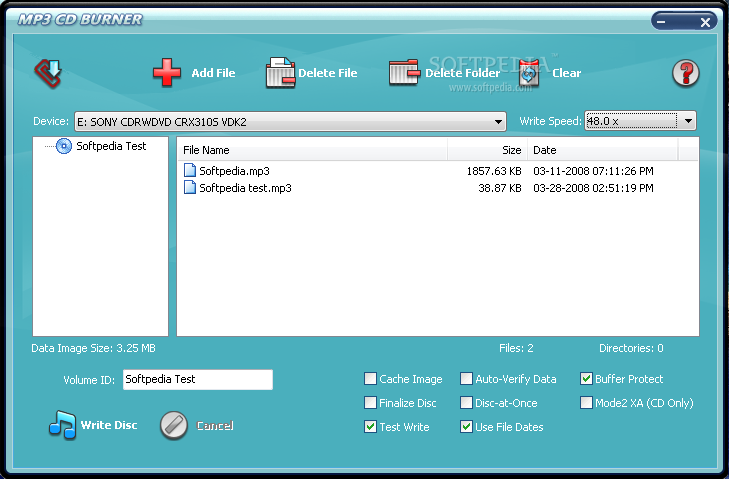Click the Delete Folder icon

tap(404, 72)
